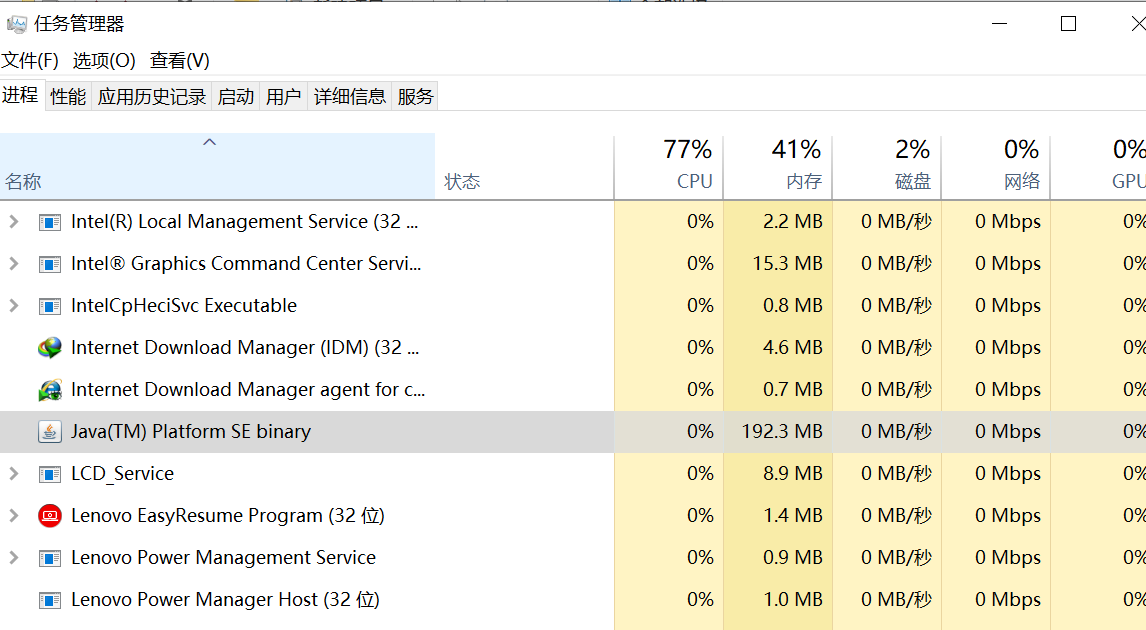The height and width of the screenshot is (630, 1146).
Task: Click the Java(TM) Platform SE binary icon
Action: [50, 432]
